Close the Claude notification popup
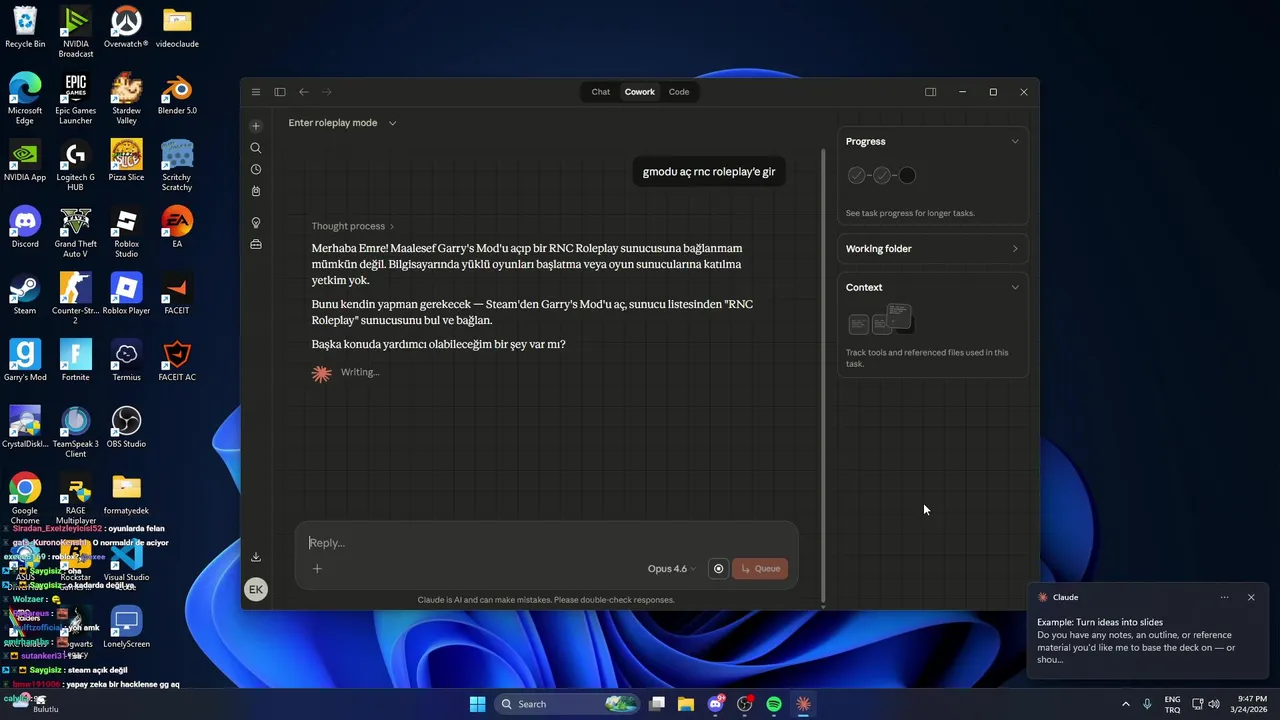This screenshot has width=1280, height=720. [1251, 597]
